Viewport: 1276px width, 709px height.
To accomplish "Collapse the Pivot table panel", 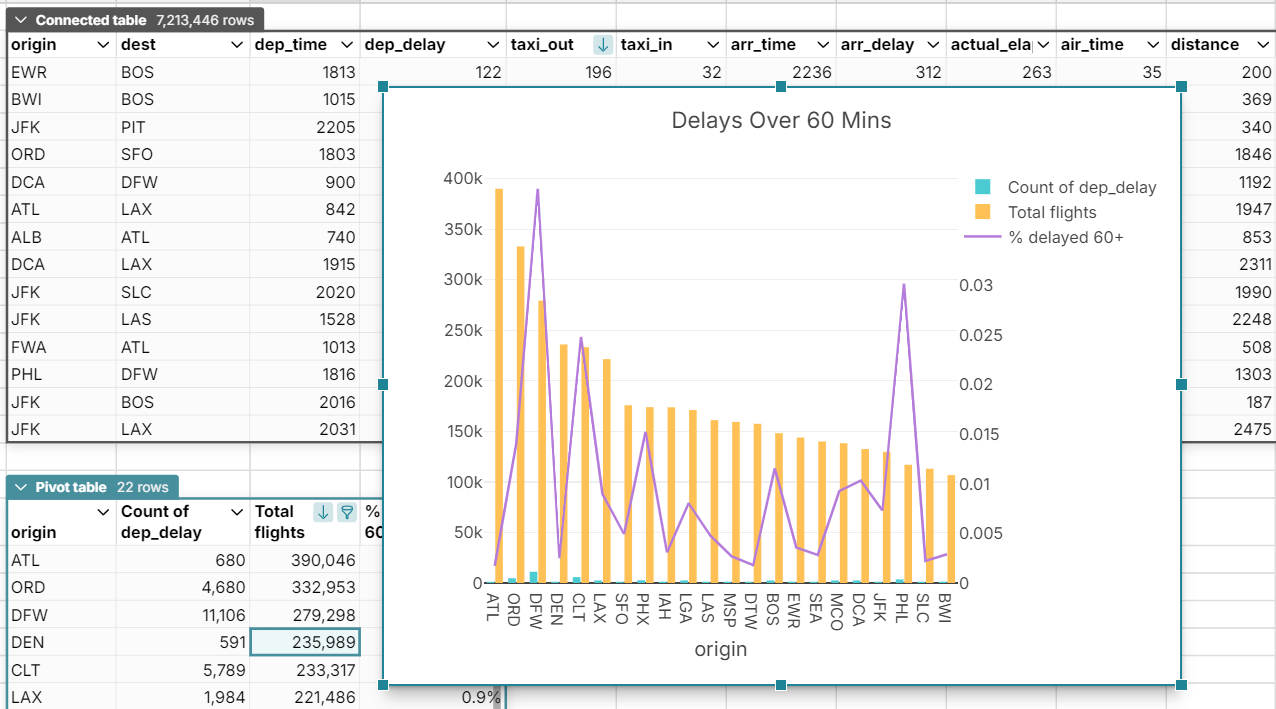I will click(x=21, y=487).
